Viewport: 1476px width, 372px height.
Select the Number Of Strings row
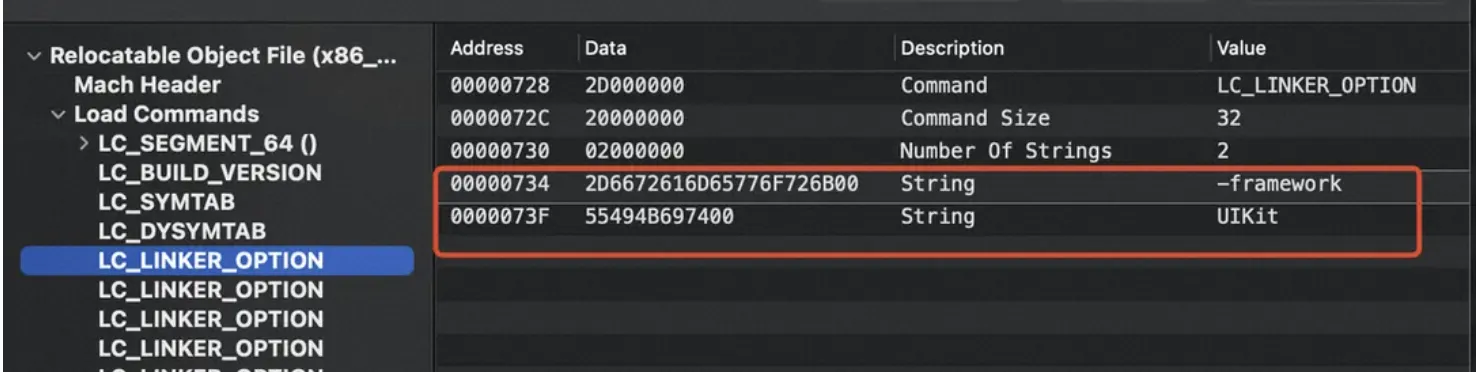tap(956, 152)
